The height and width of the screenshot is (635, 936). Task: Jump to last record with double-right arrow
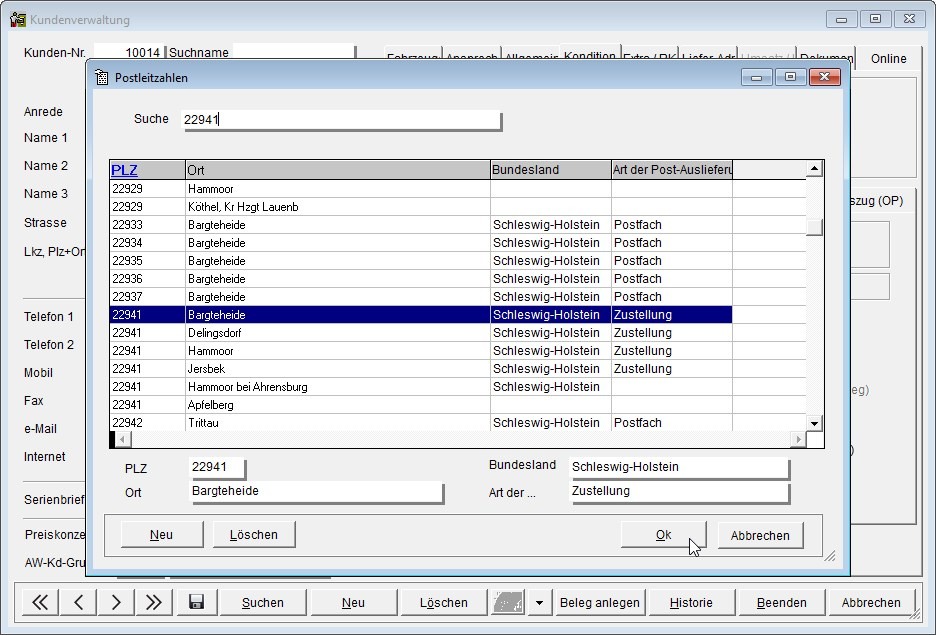point(153,602)
